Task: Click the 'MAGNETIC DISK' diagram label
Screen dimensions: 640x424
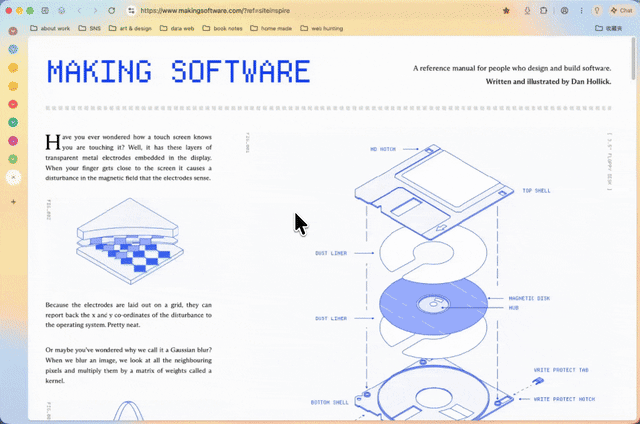Action: tap(529, 298)
